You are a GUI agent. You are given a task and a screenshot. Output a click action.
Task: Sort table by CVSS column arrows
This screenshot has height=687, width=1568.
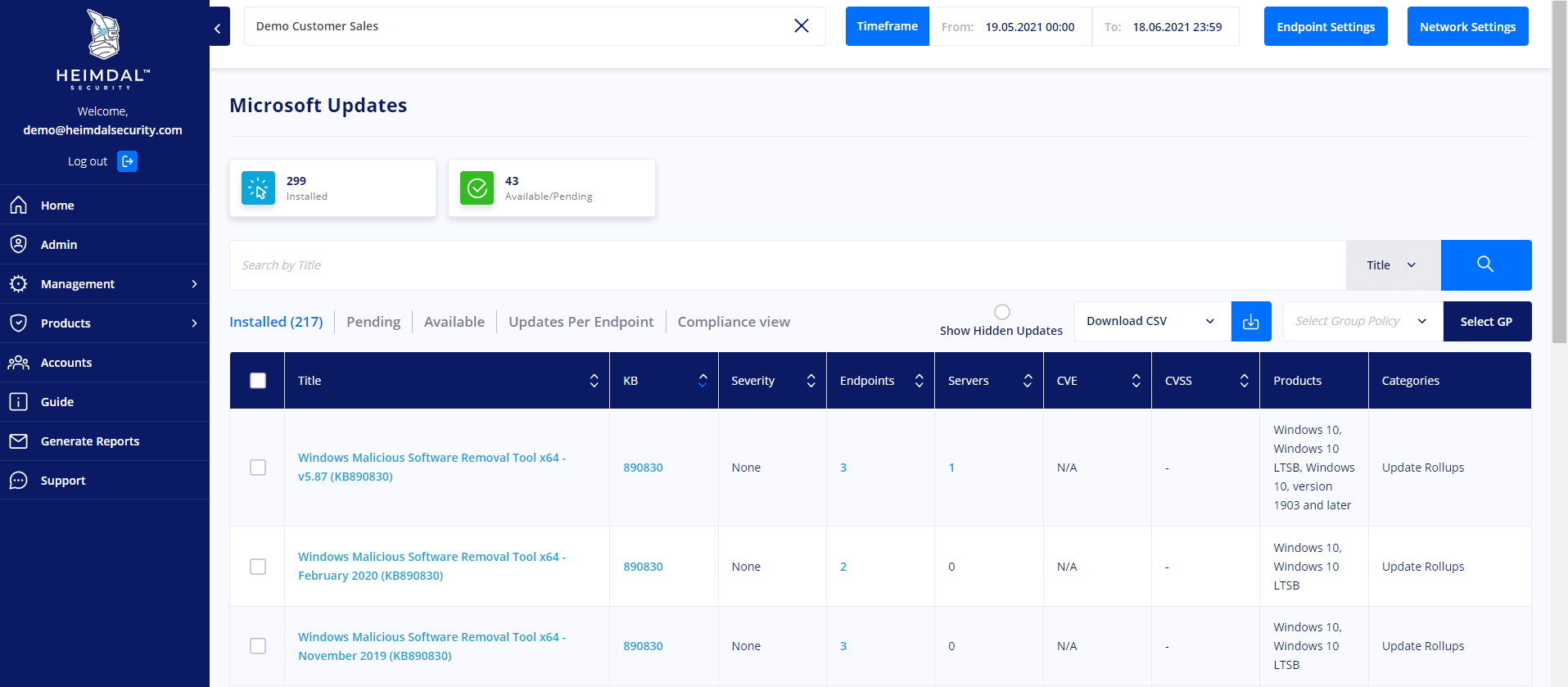1245,381
